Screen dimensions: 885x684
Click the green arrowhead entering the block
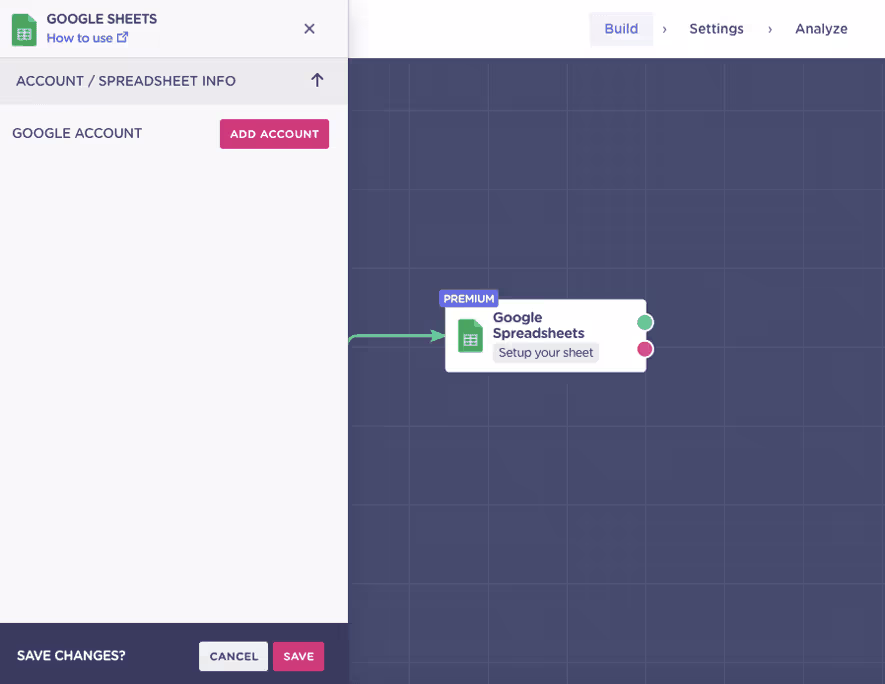438,336
